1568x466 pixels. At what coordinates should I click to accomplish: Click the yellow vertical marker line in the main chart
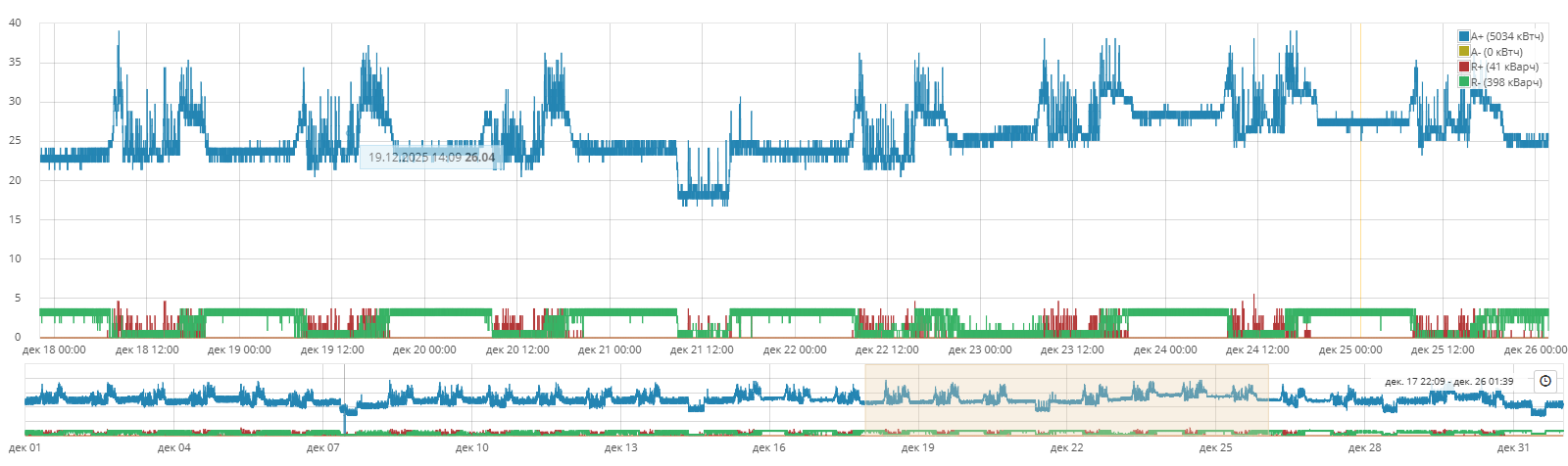pyautogui.click(x=1360, y=196)
